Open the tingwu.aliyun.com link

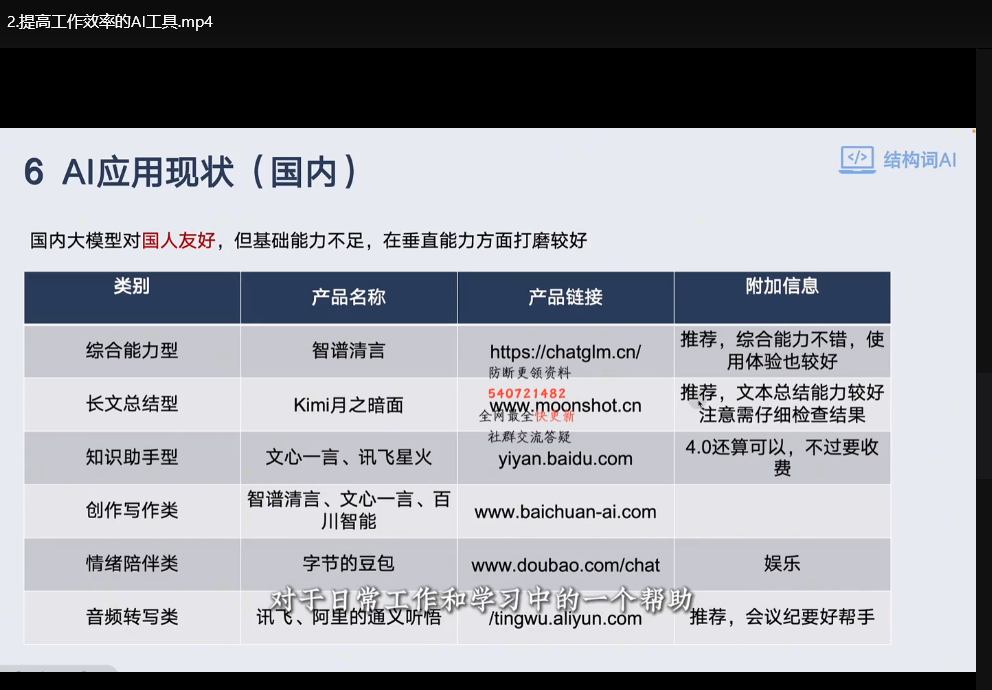click(x=566, y=618)
